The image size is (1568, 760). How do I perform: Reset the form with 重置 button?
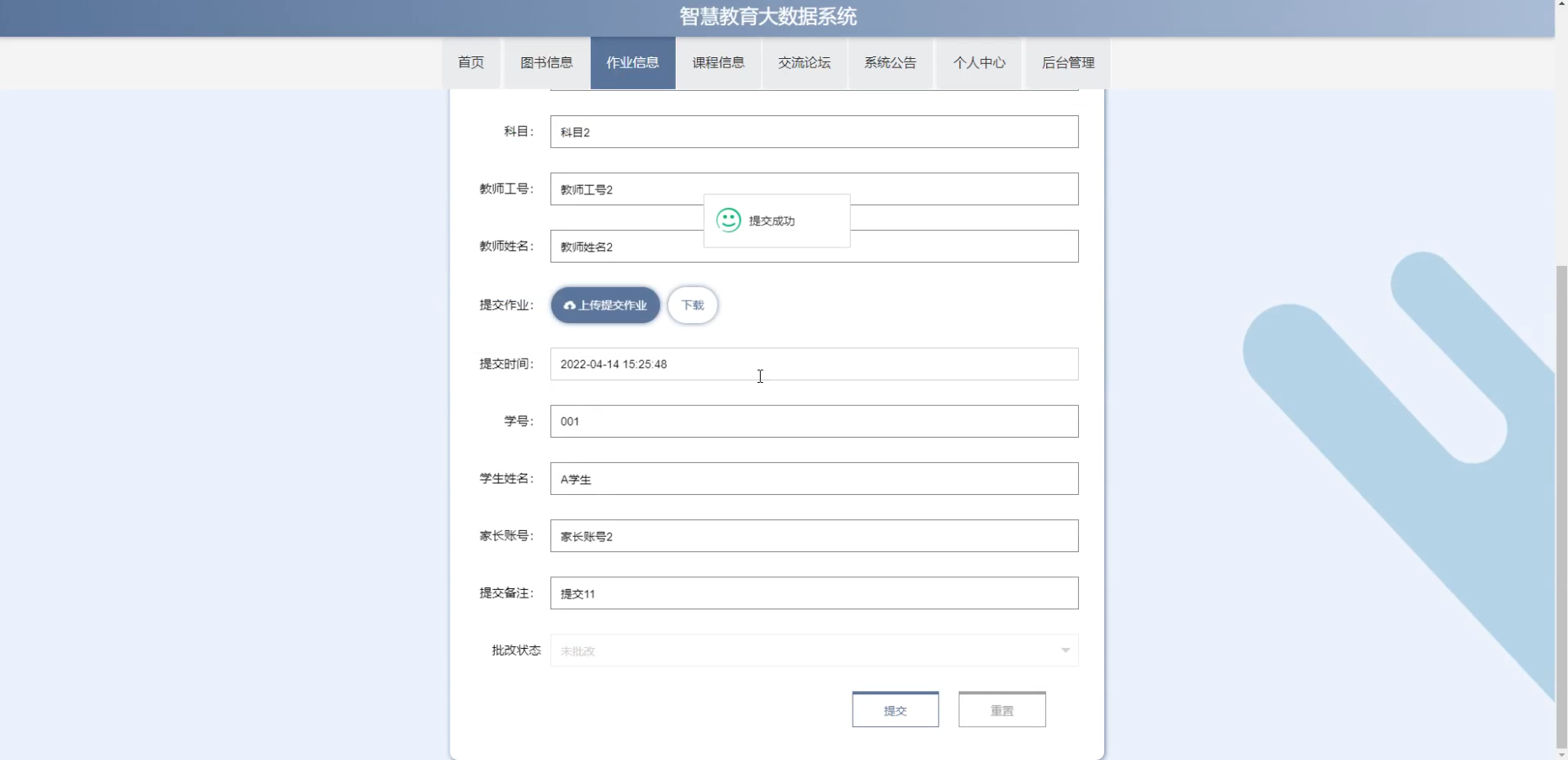1002,710
